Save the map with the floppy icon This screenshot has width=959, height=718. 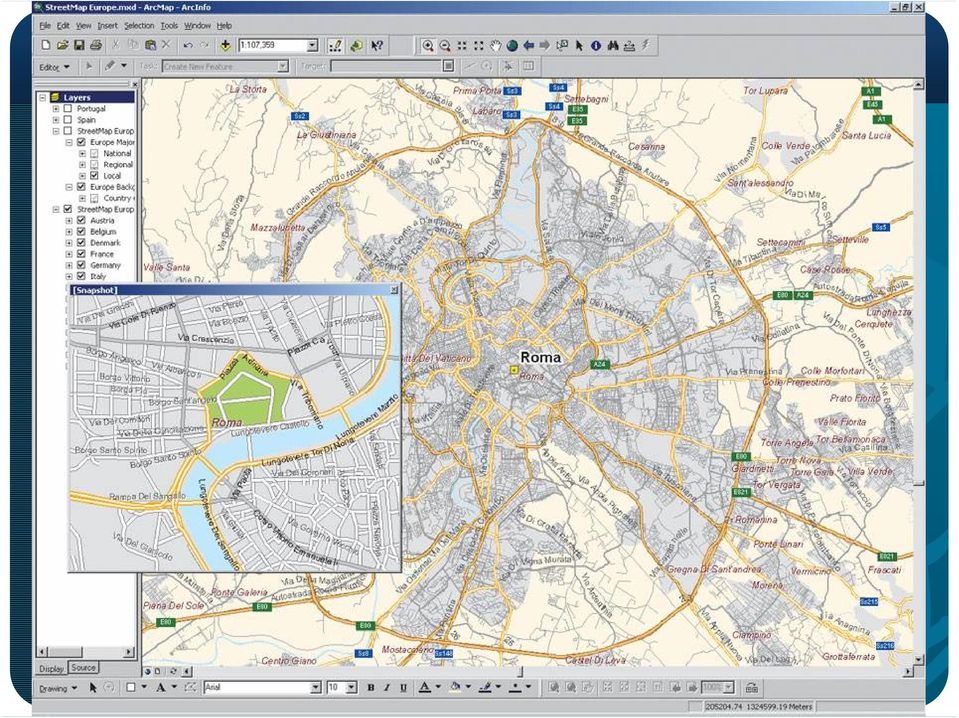79,45
